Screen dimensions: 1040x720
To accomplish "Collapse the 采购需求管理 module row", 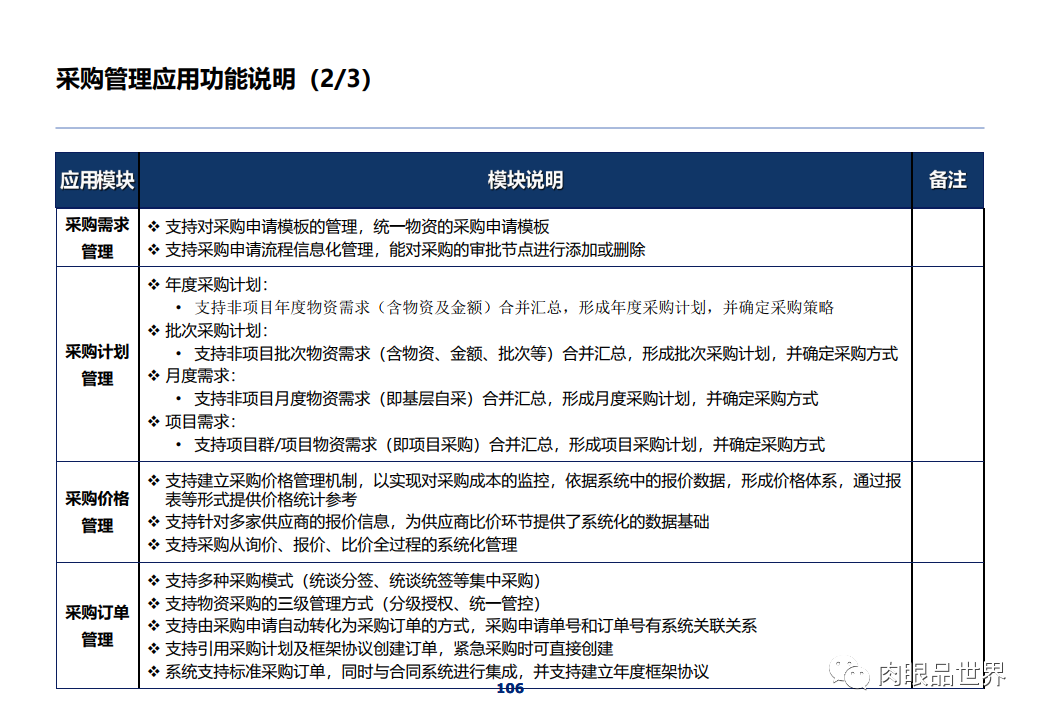I will pos(97,238).
